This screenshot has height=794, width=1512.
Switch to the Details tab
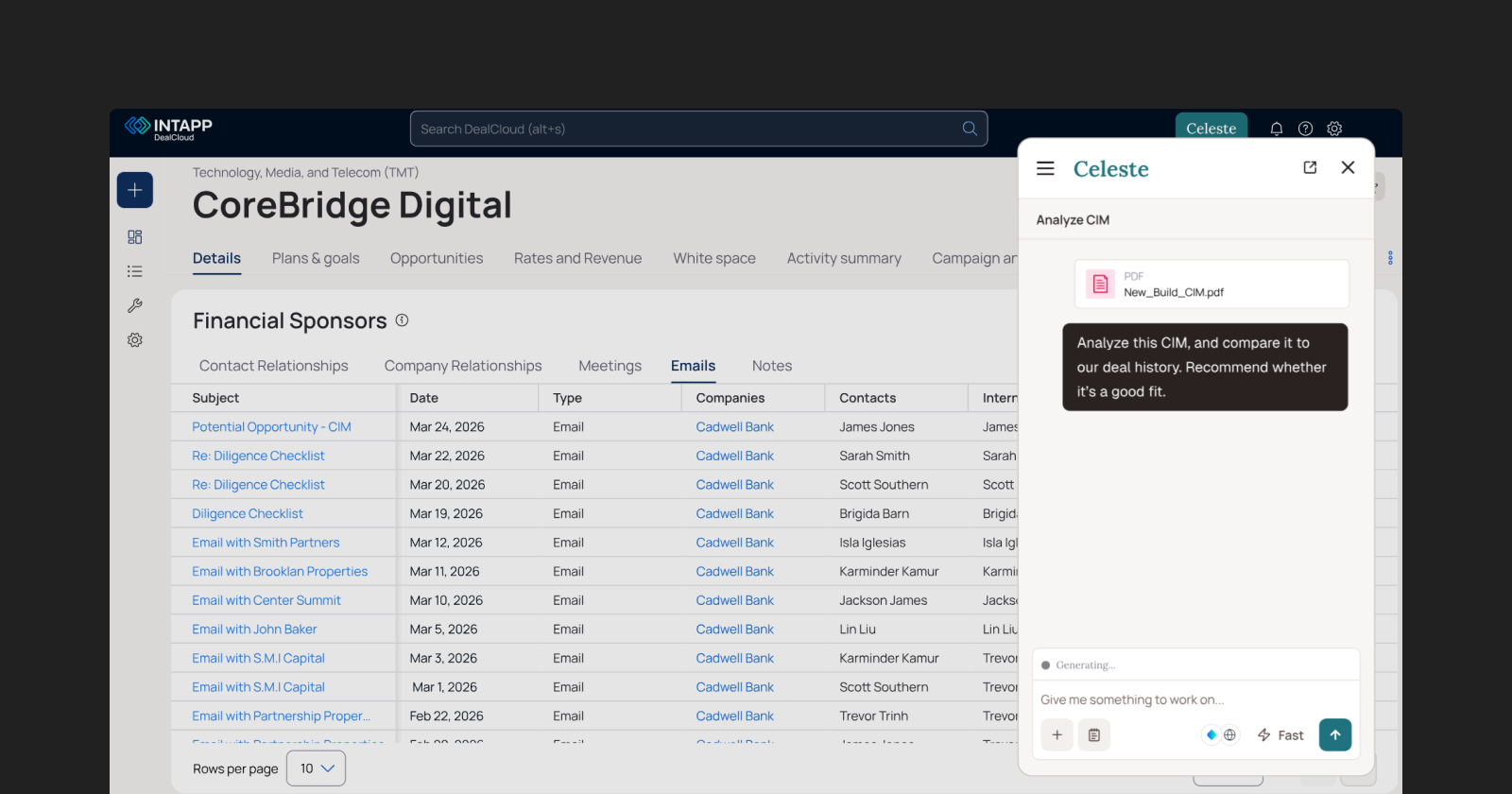216,258
